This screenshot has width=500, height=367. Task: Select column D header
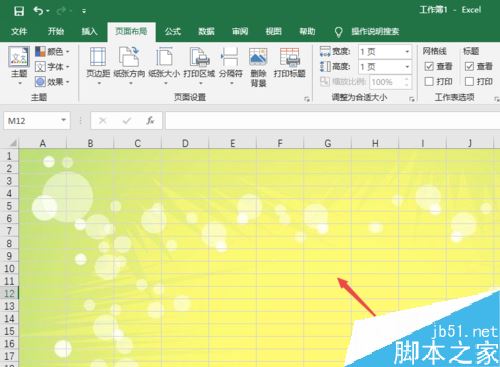185,143
